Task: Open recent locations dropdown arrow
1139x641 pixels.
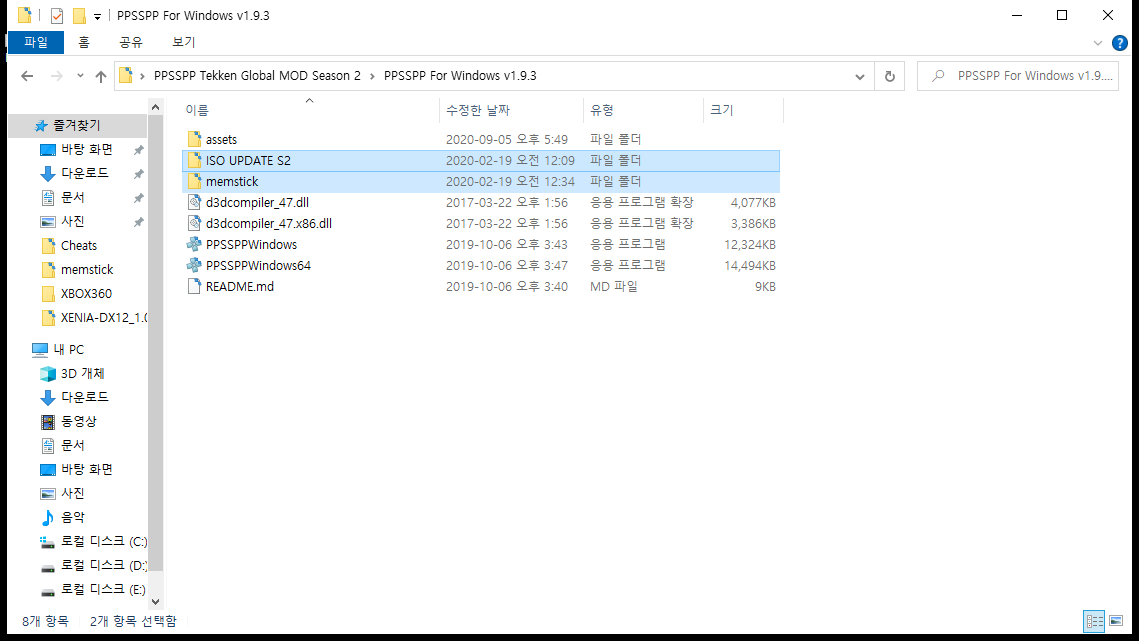Action: (80, 76)
